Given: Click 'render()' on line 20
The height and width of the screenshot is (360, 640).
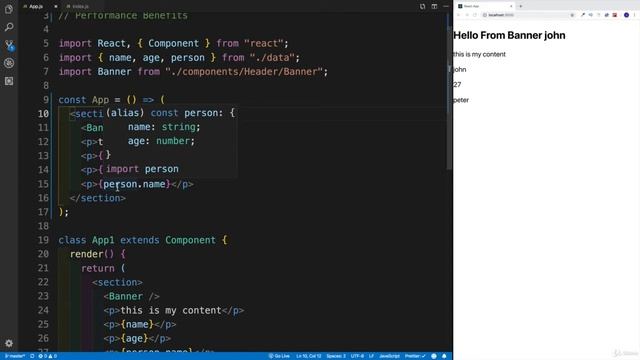Looking at the screenshot, I should pos(92,254).
